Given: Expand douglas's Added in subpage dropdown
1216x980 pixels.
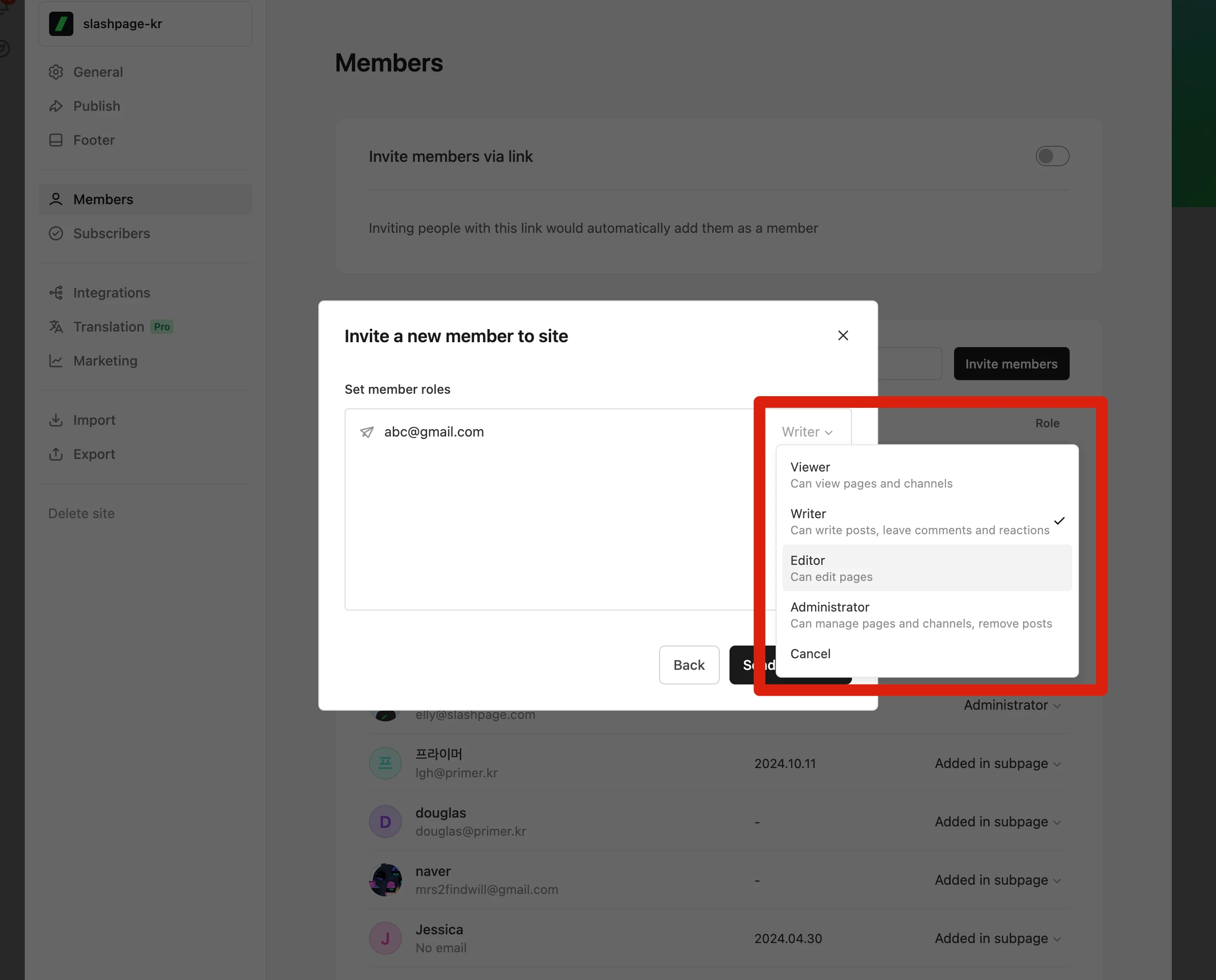Looking at the screenshot, I should click(x=997, y=822).
